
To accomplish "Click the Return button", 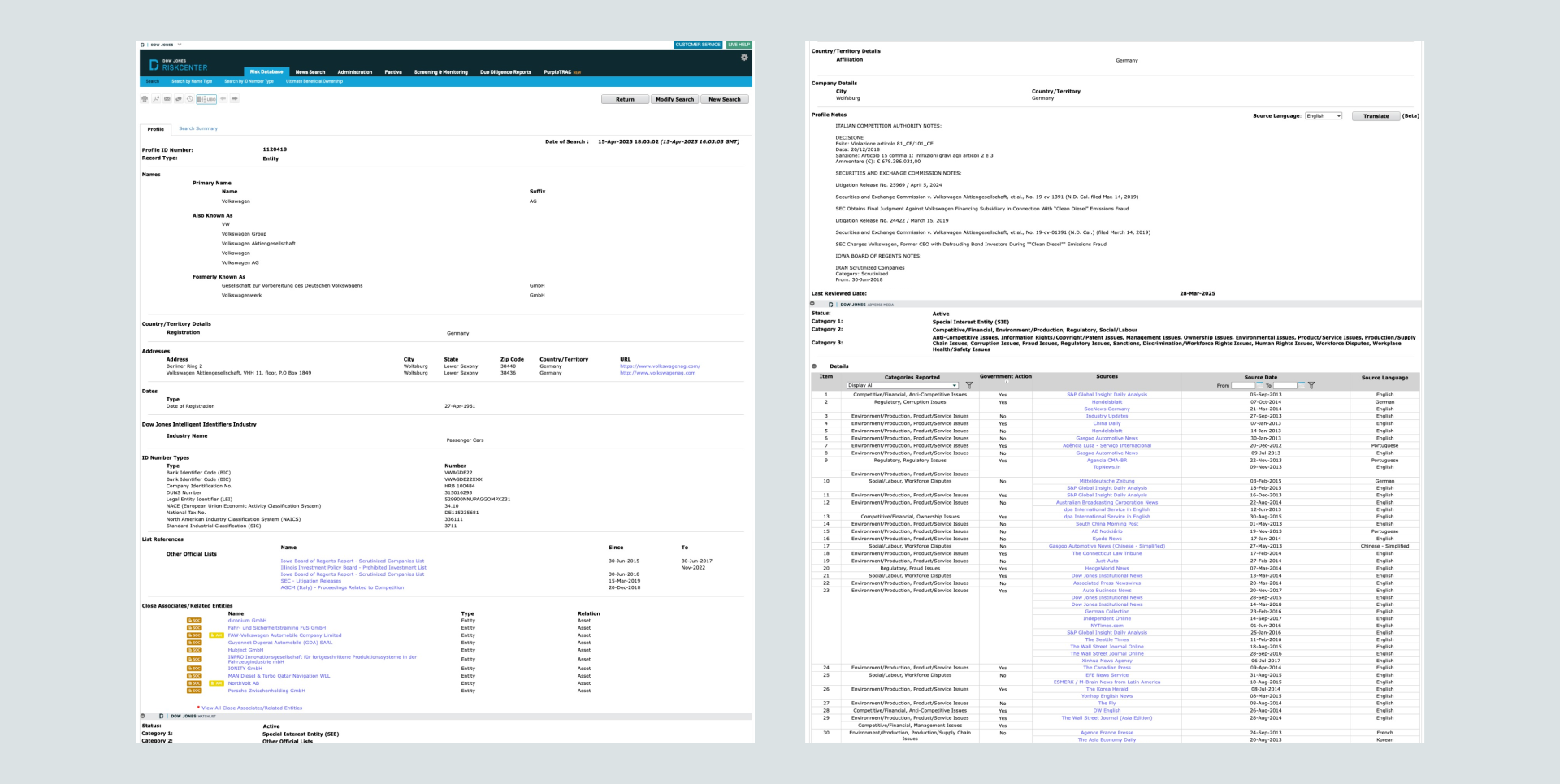I will point(625,99).
